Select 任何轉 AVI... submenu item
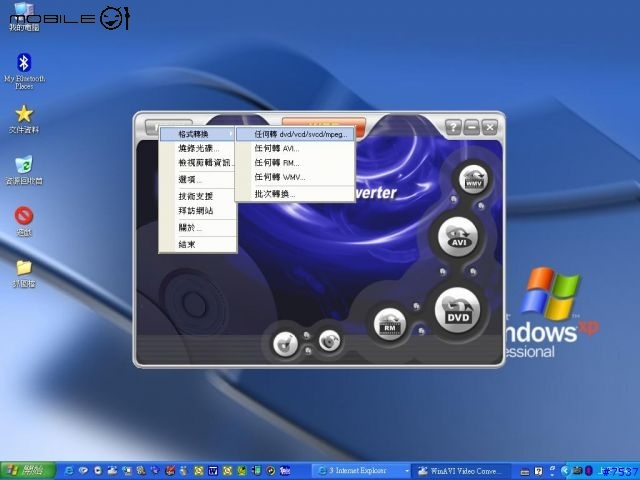This screenshot has width=640, height=480. click(x=295, y=148)
